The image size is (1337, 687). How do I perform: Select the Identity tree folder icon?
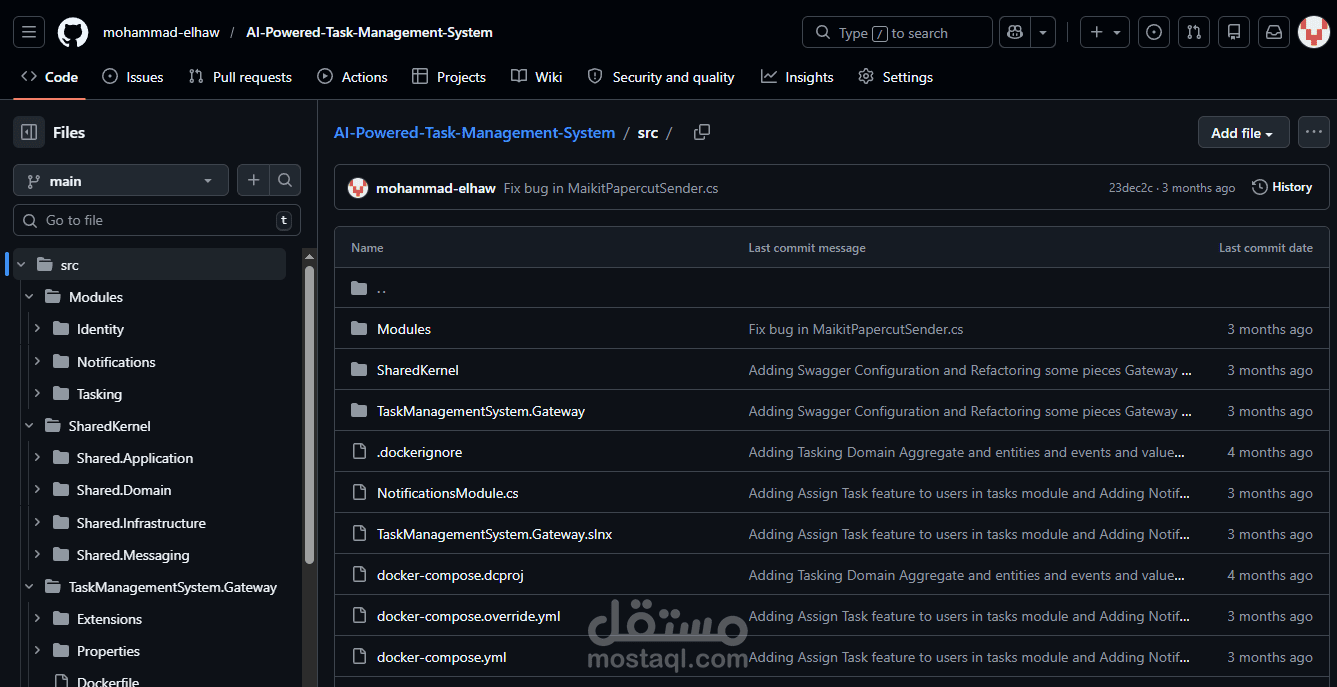pos(60,329)
